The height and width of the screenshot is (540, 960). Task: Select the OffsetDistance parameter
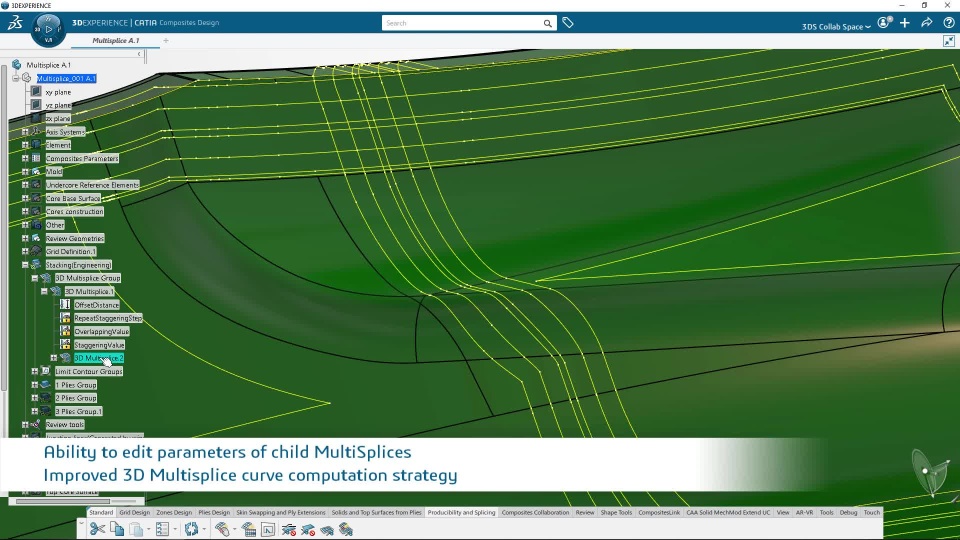(x=97, y=305)
